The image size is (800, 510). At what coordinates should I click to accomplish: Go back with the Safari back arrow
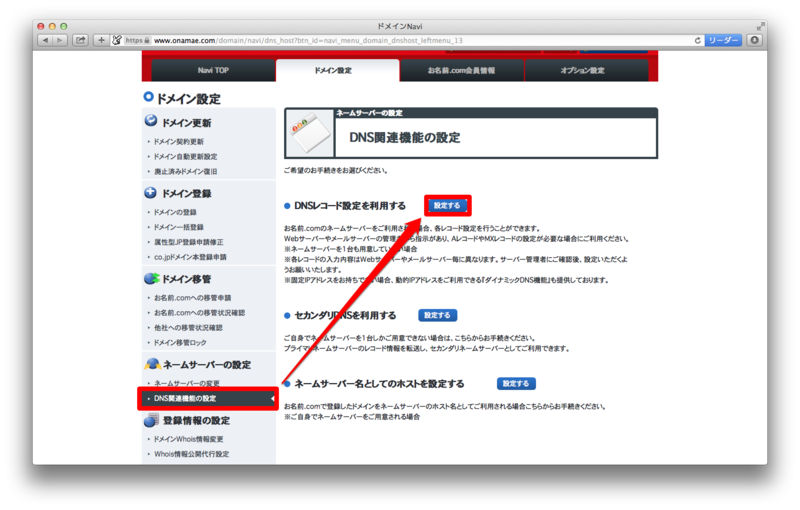tap(45, 40)
